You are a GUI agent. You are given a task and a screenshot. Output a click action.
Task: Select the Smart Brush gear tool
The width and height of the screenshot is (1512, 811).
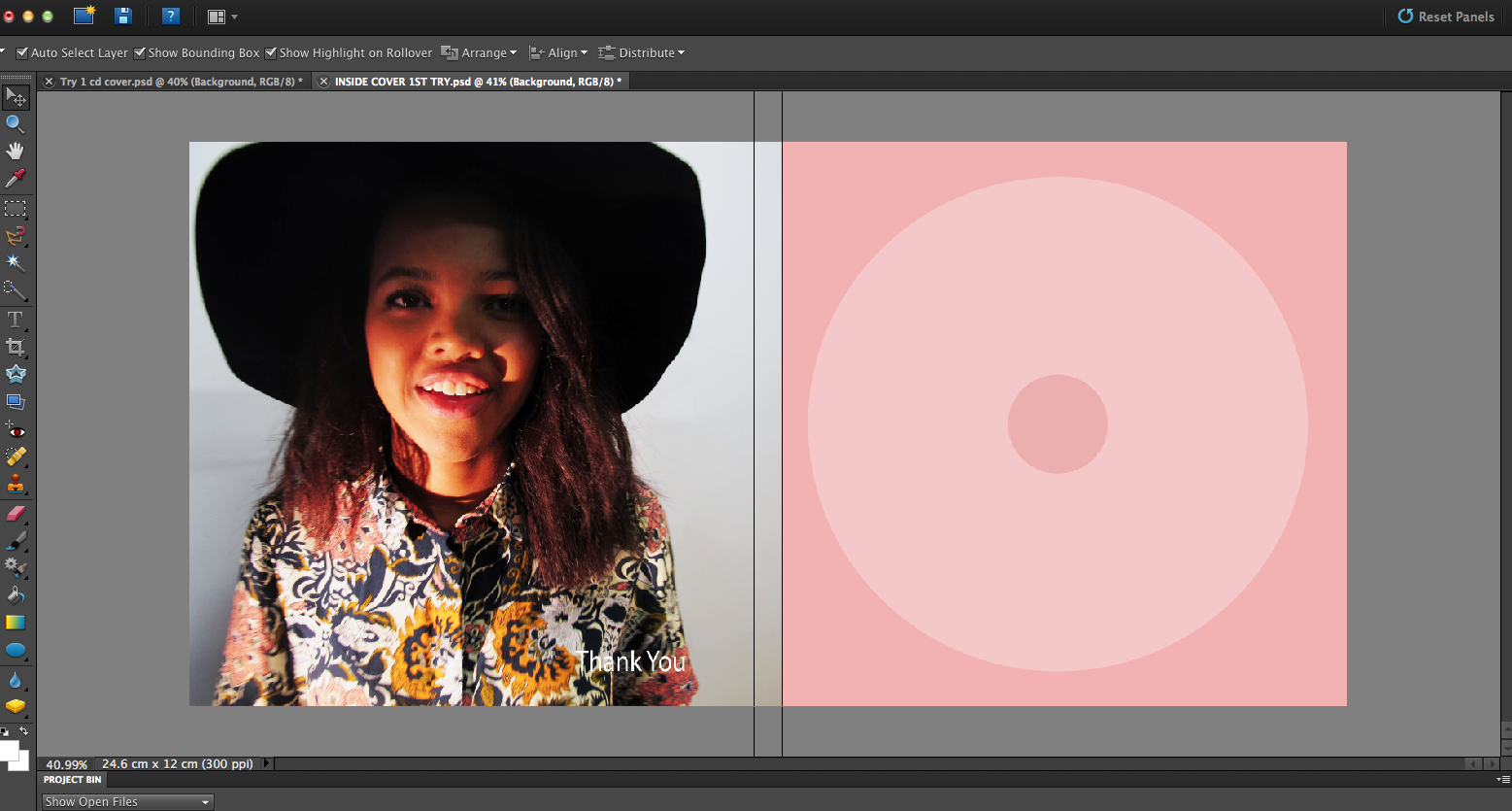pos(16,567)
